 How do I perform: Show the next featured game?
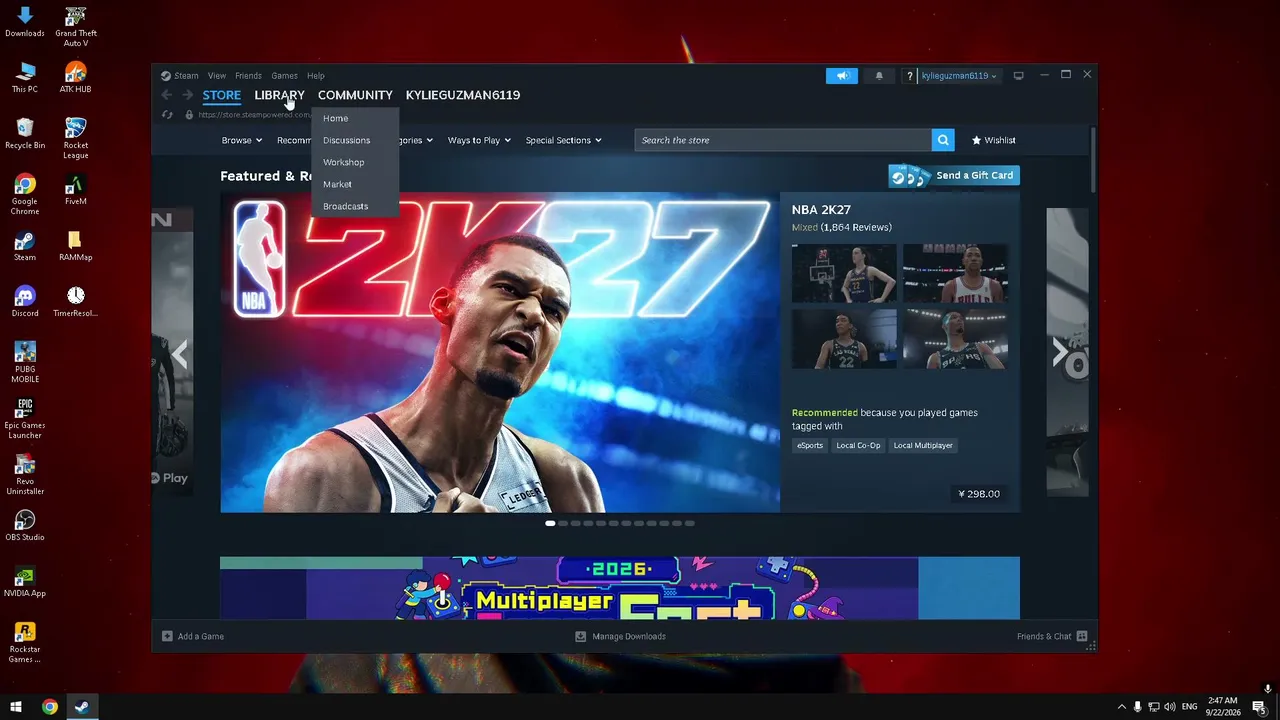(x=1060, y=352)
